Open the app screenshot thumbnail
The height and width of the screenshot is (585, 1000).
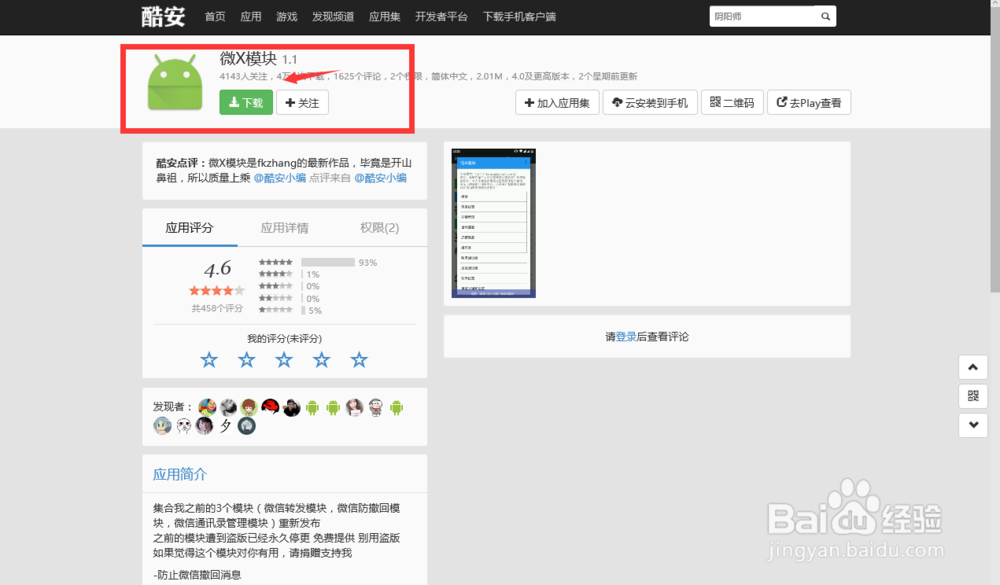point(494,223)
